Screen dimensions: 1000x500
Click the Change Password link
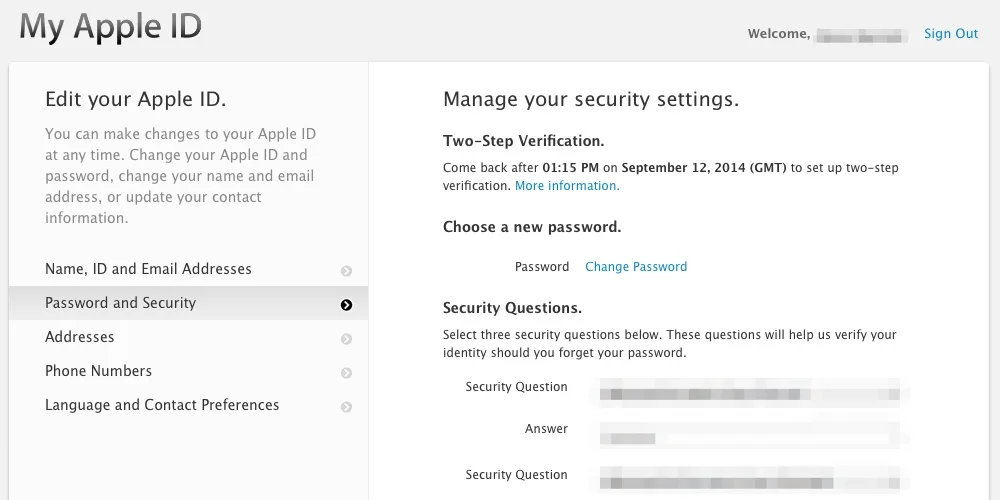[x=636, y=267]
